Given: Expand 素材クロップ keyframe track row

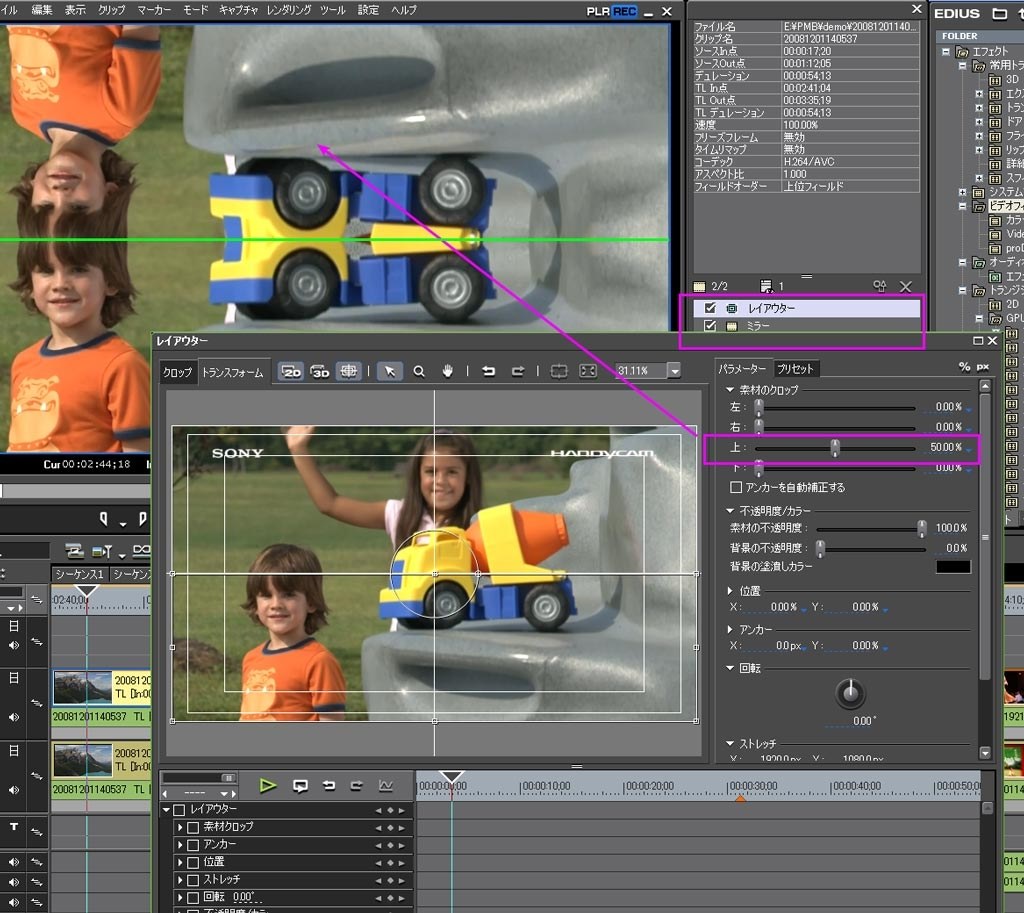Looking at the screenshot, I should coord(180,827).
